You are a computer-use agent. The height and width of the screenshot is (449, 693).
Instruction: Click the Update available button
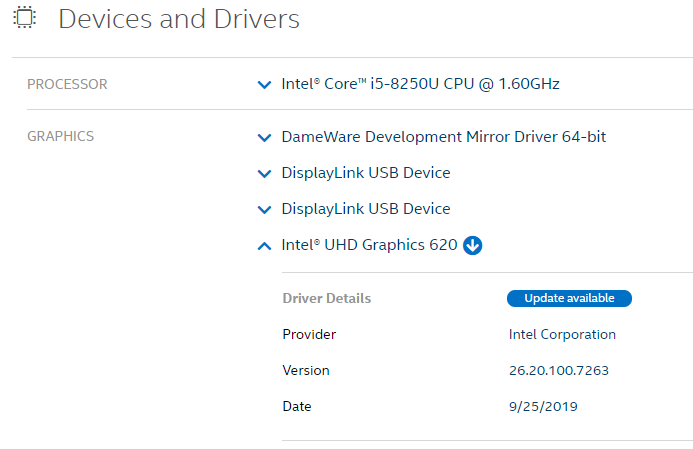point(569,298)
